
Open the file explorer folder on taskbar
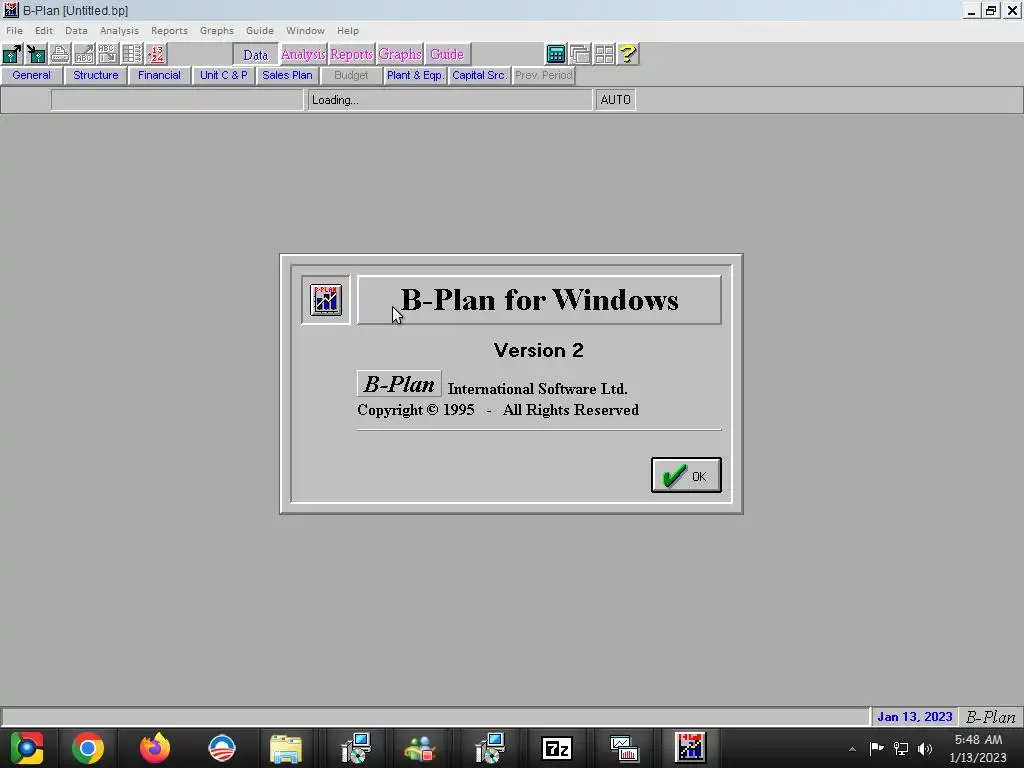286,748
